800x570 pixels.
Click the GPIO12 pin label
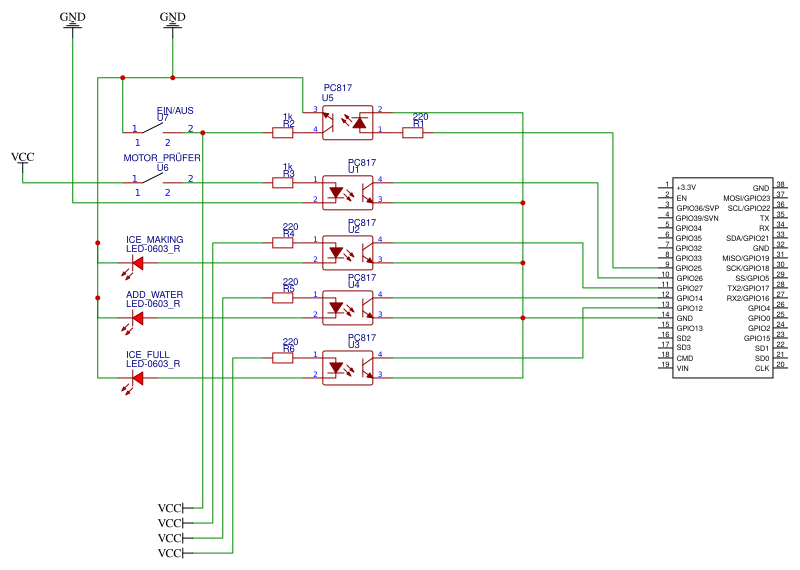[x=690, y=308]
